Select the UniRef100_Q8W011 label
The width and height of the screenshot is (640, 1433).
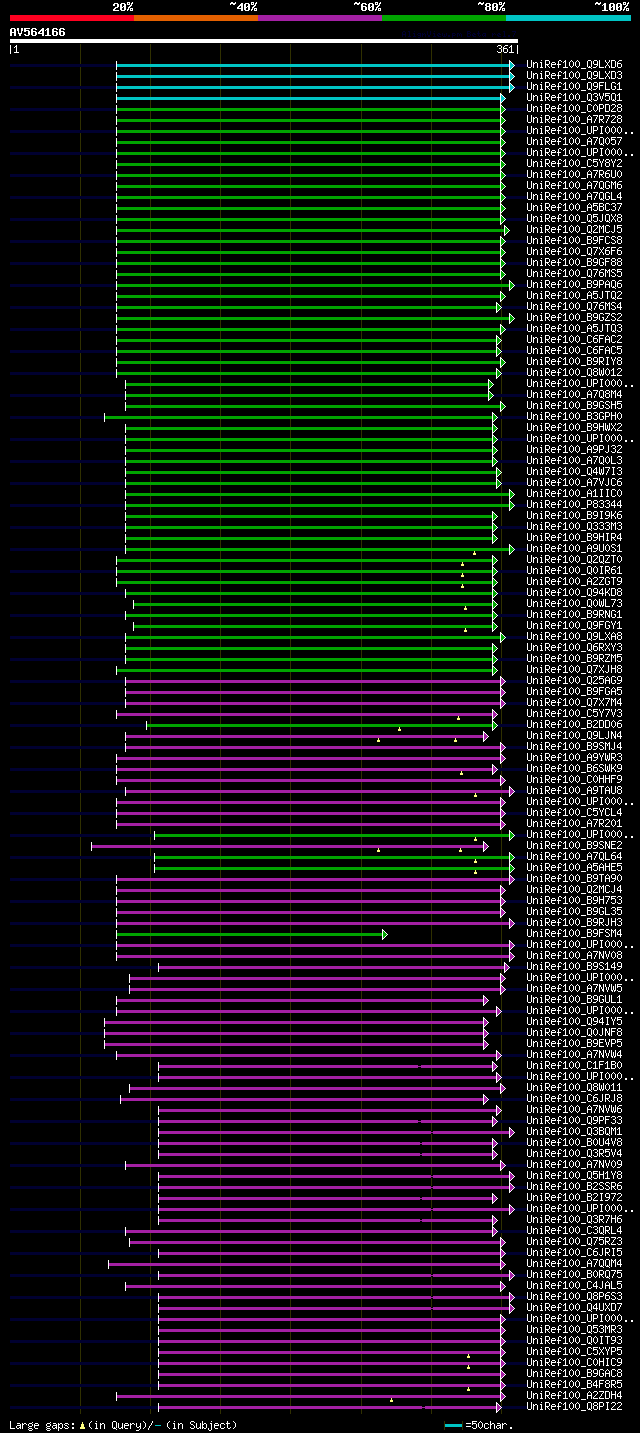(574, 1088)
